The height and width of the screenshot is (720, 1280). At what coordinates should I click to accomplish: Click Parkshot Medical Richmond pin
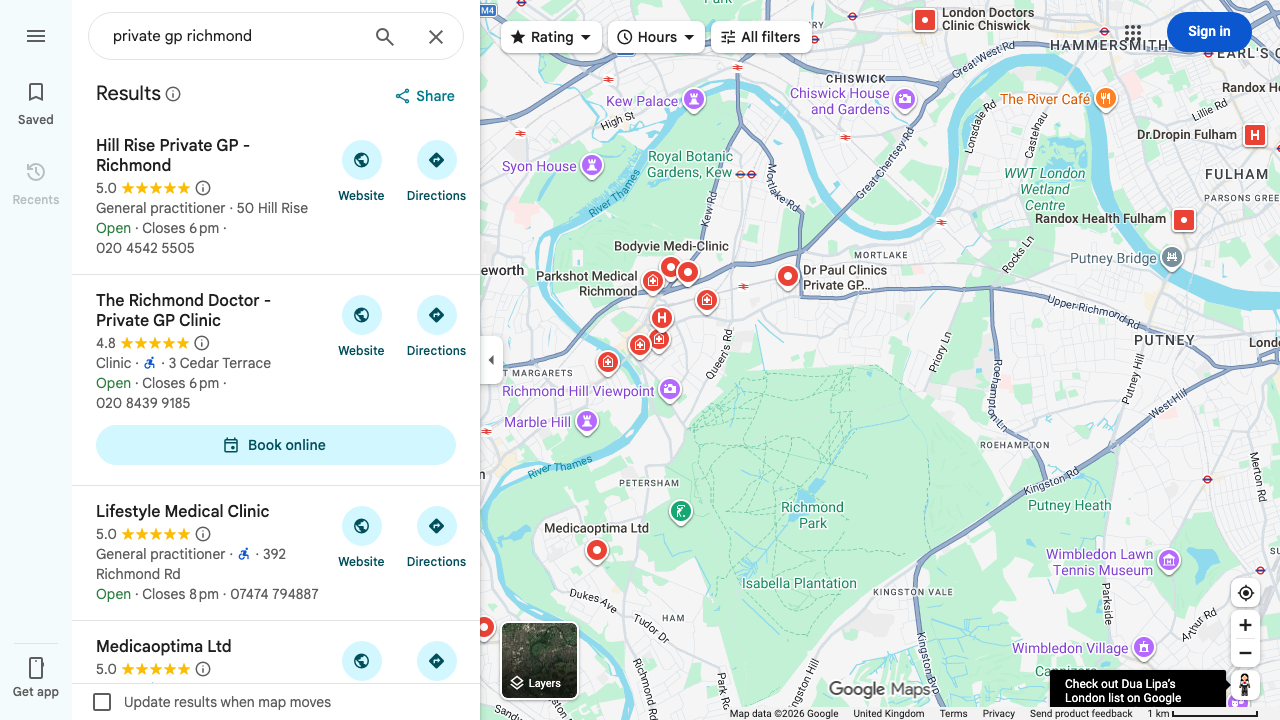click(653, 282)
